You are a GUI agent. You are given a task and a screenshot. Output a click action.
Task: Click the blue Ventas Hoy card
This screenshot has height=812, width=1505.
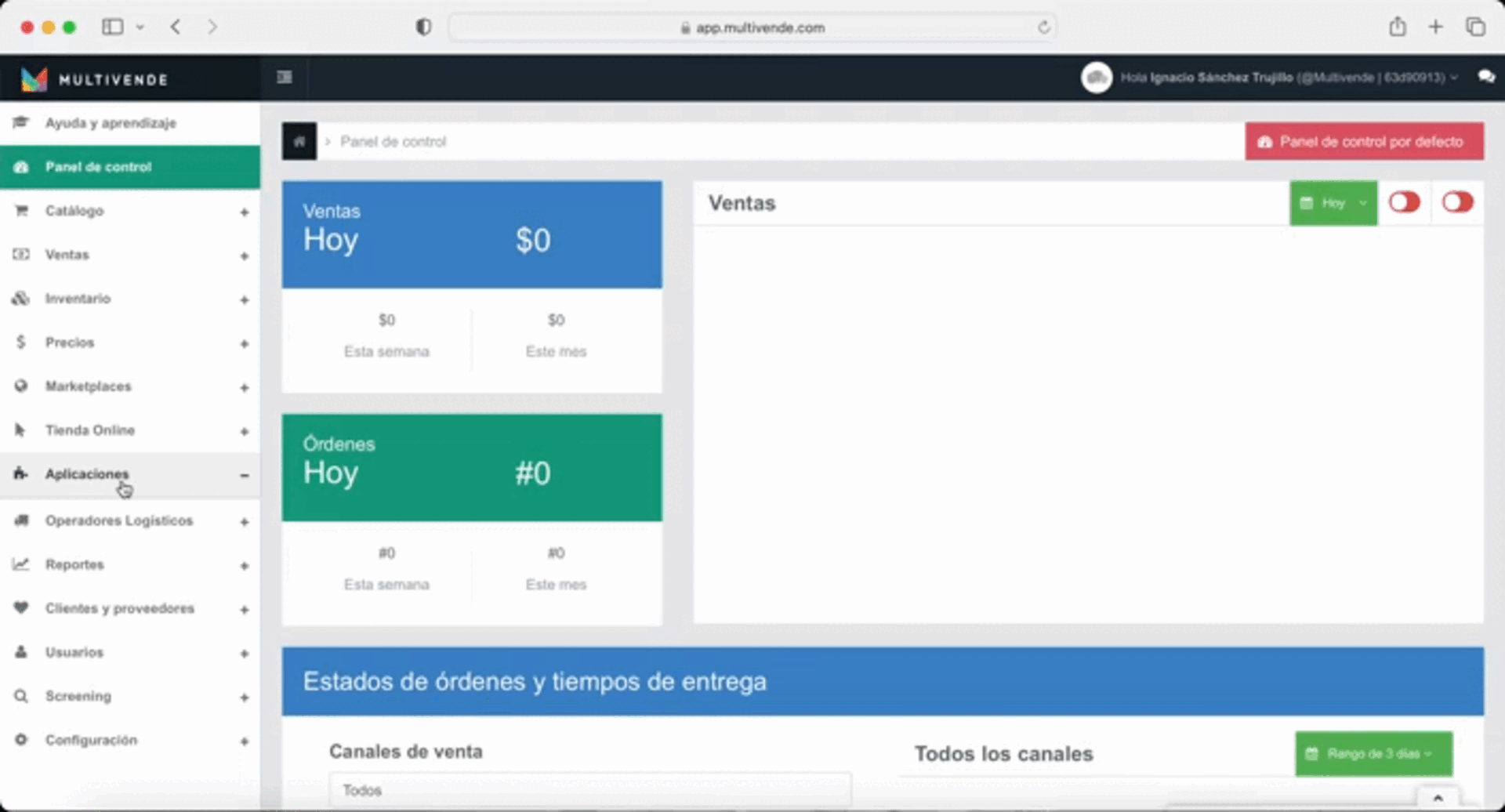point(471,234)
